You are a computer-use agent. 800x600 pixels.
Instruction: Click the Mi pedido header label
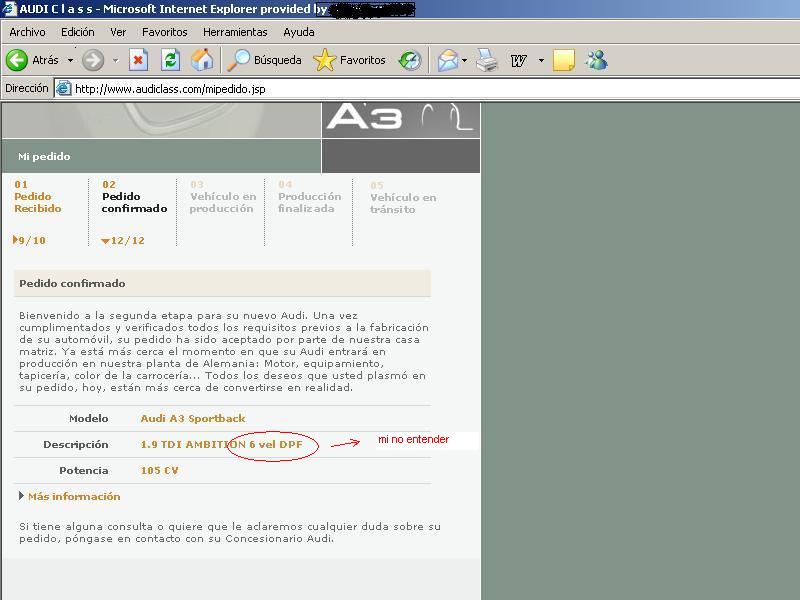[x=44, y=157]
